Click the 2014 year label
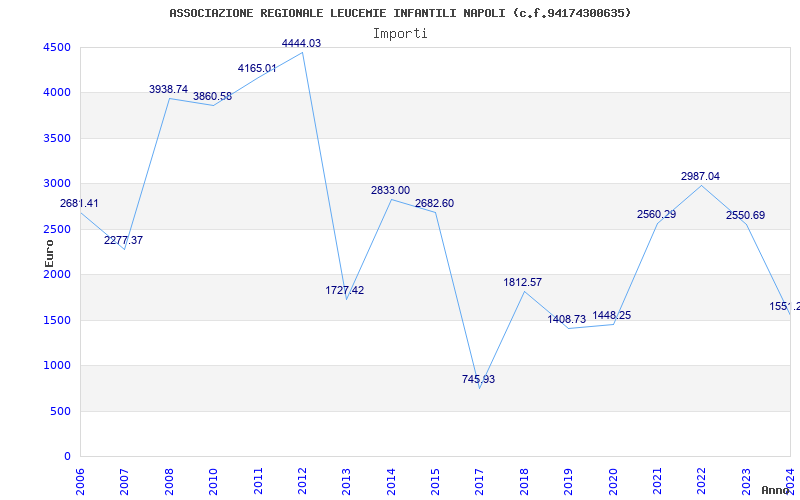Image resolution: width=800 pixels, height=500 pixels. (x=391, y=482)
